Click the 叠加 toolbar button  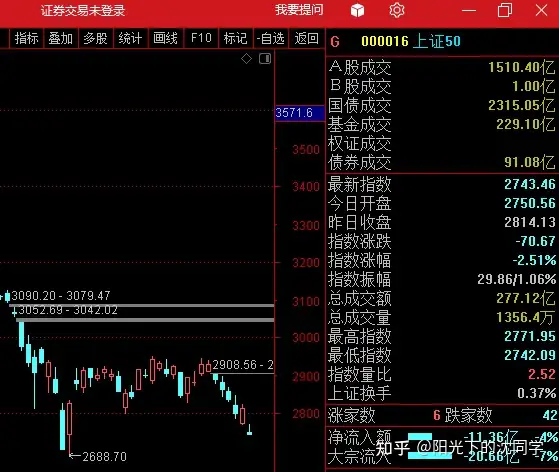point(61,38)
